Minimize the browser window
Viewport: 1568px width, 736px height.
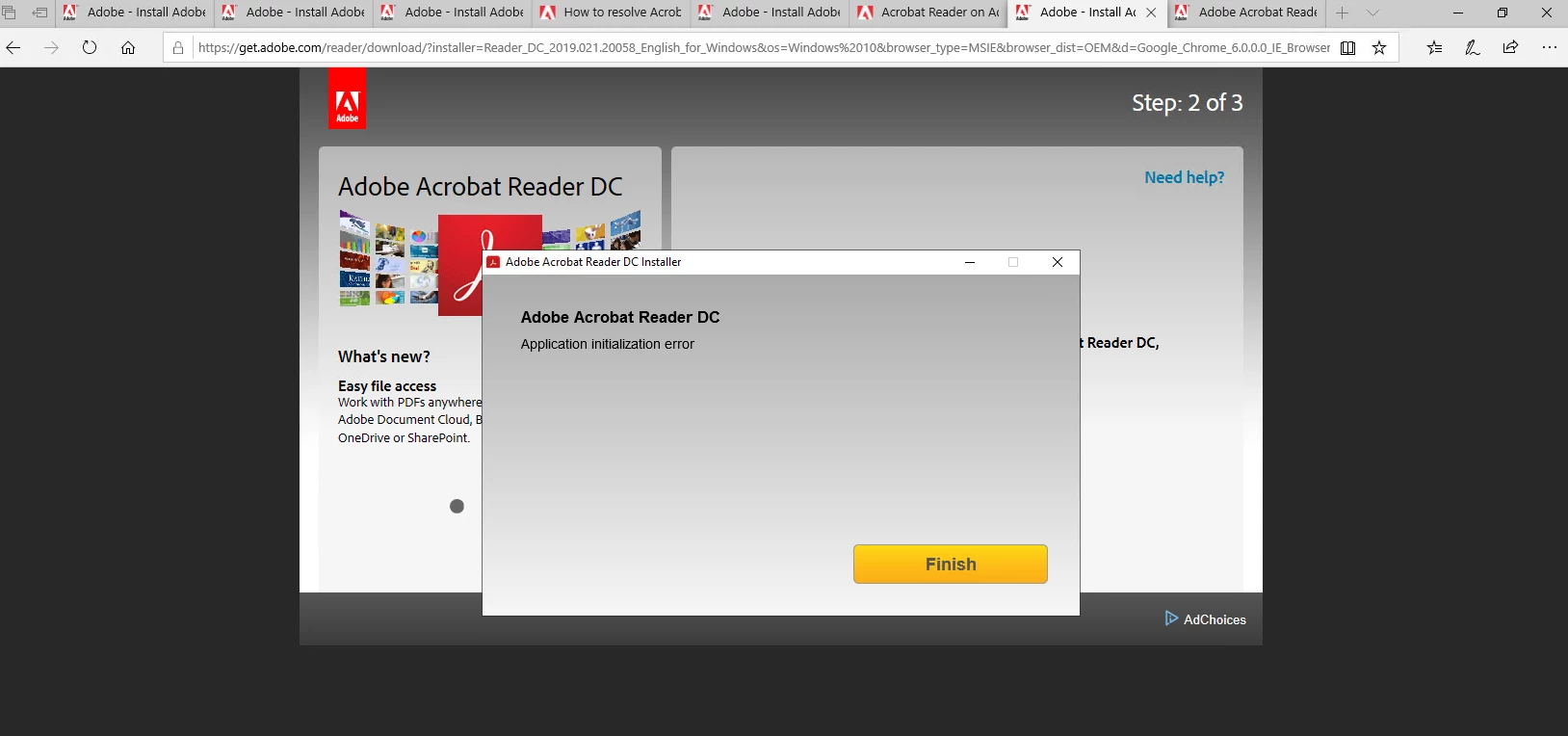1458,13
